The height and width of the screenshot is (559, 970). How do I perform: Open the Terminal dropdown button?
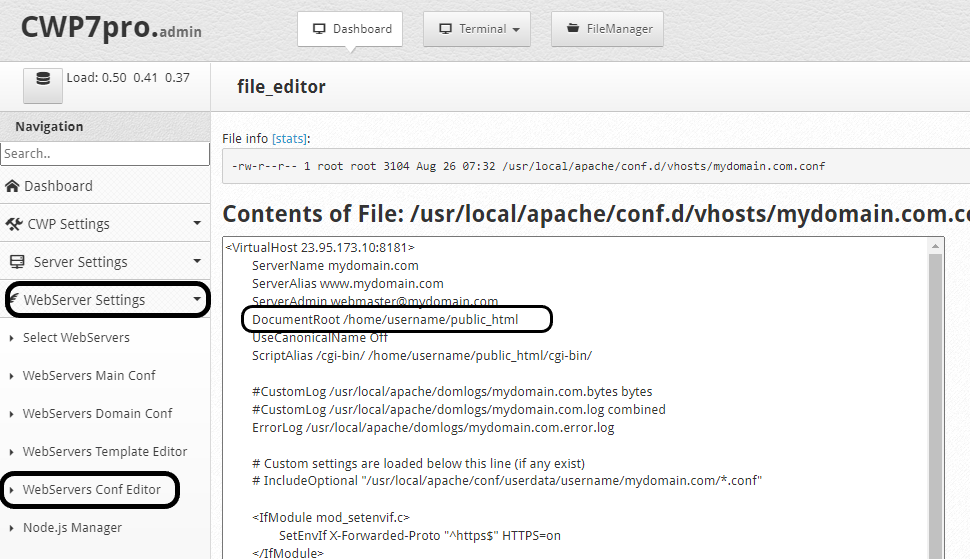click(x=477, y=29)
